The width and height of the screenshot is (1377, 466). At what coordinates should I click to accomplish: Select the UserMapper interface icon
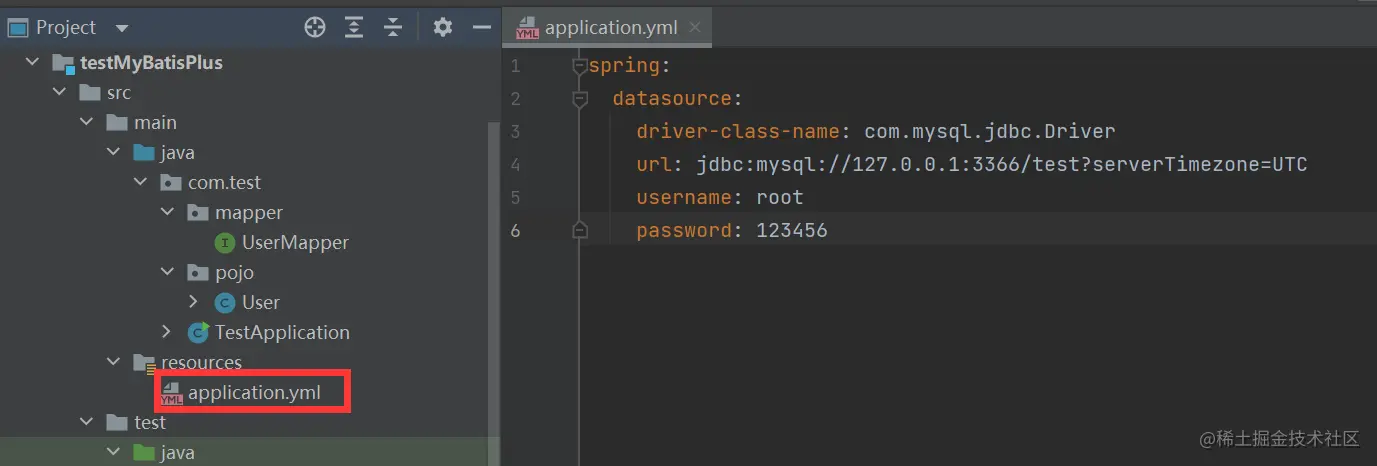pos(226,243)
